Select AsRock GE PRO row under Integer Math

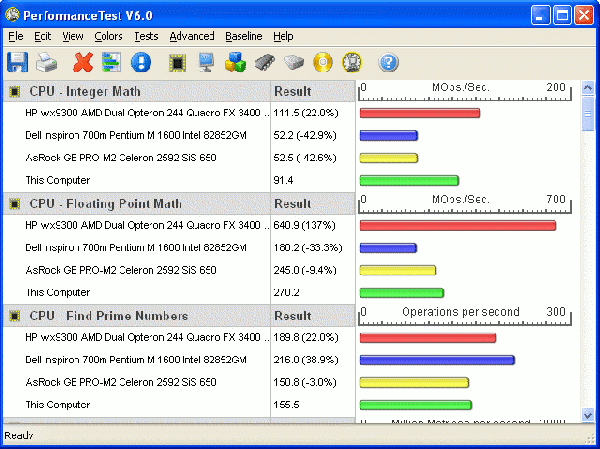point(179,158)
